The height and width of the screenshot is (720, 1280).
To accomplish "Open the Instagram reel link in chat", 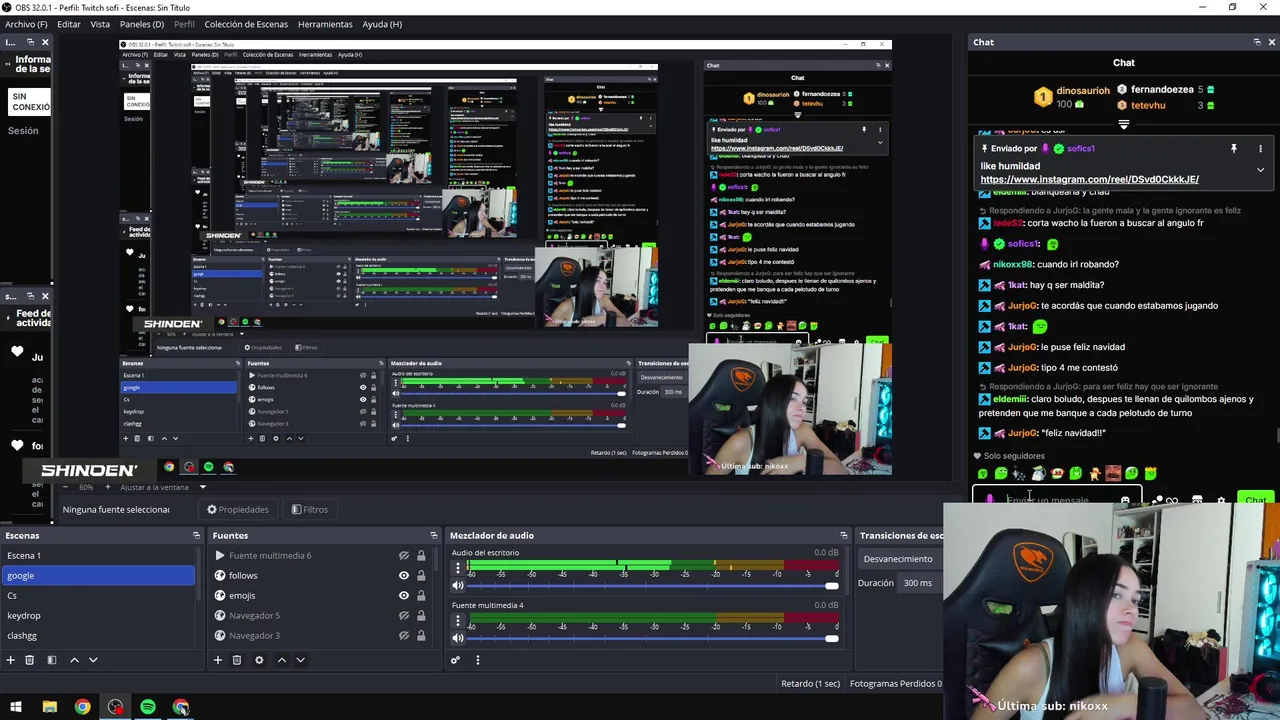I will click(x=1089, y=180).
